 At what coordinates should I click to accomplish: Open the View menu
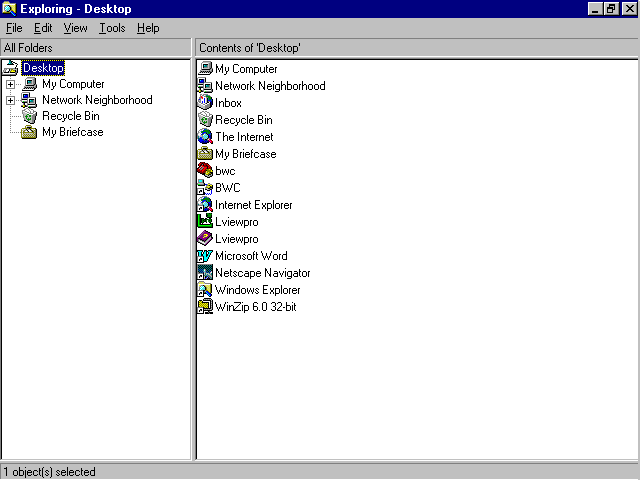point(76,28)
